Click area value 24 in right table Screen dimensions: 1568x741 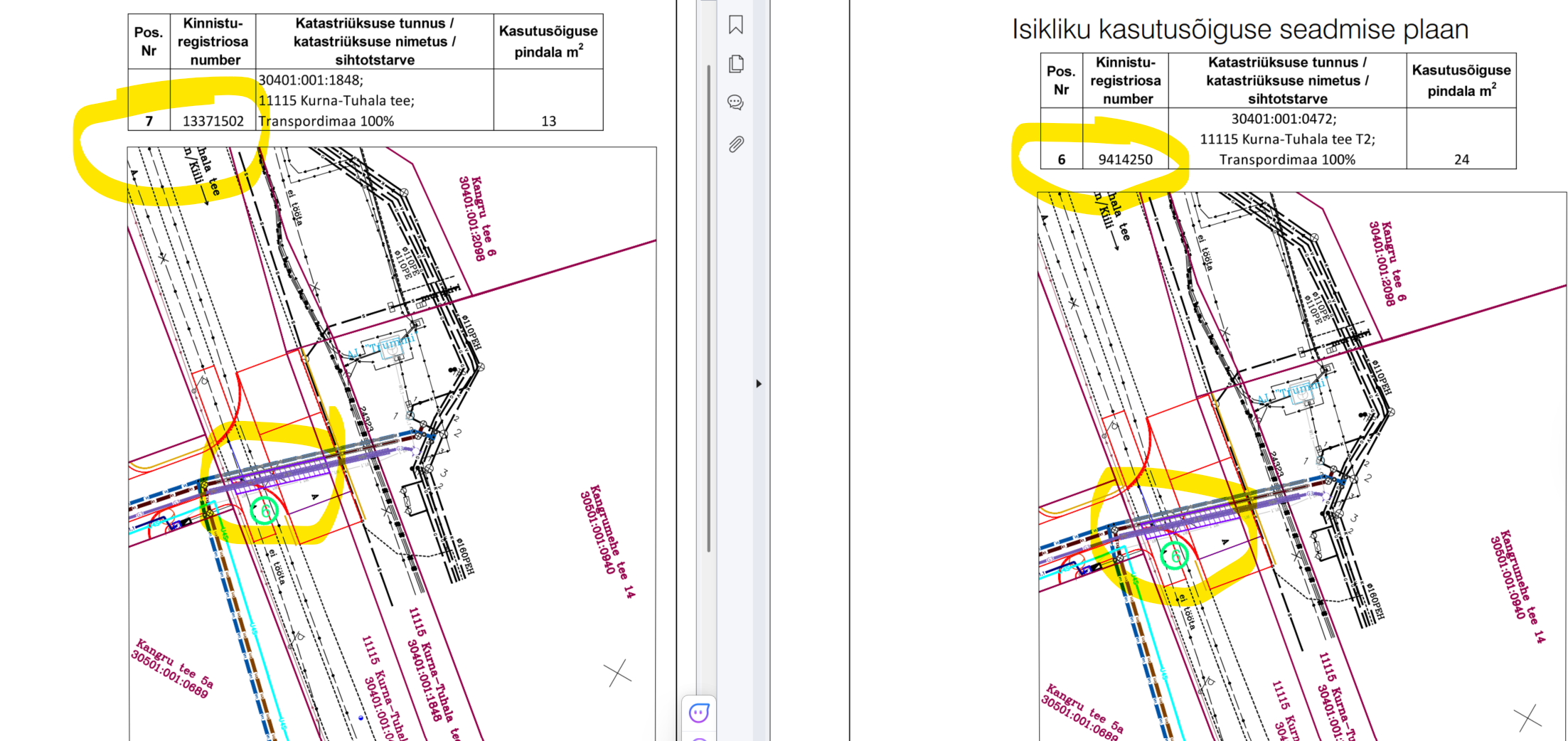[1461, 160]
